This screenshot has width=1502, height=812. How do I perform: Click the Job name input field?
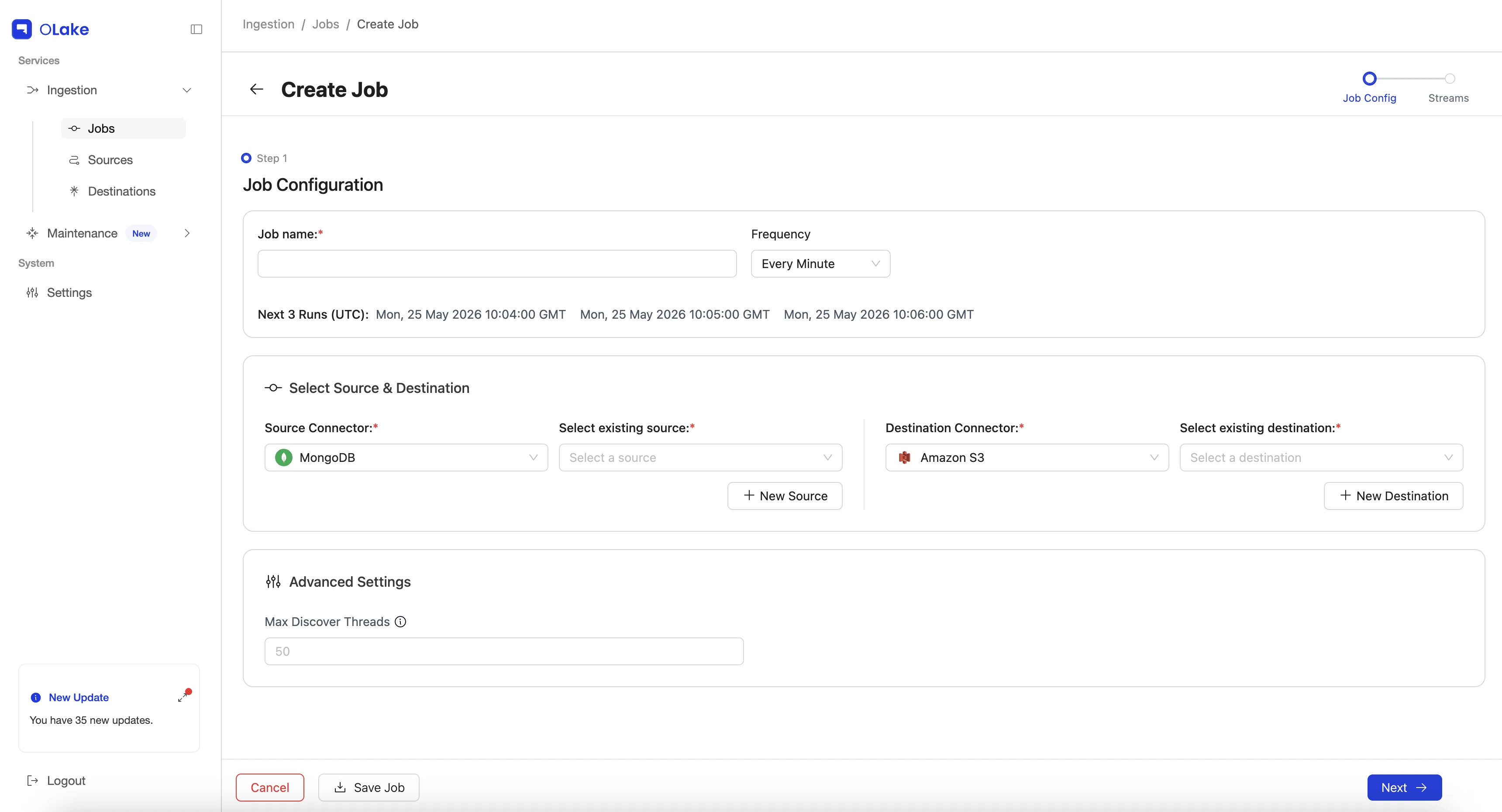point(497,264)
